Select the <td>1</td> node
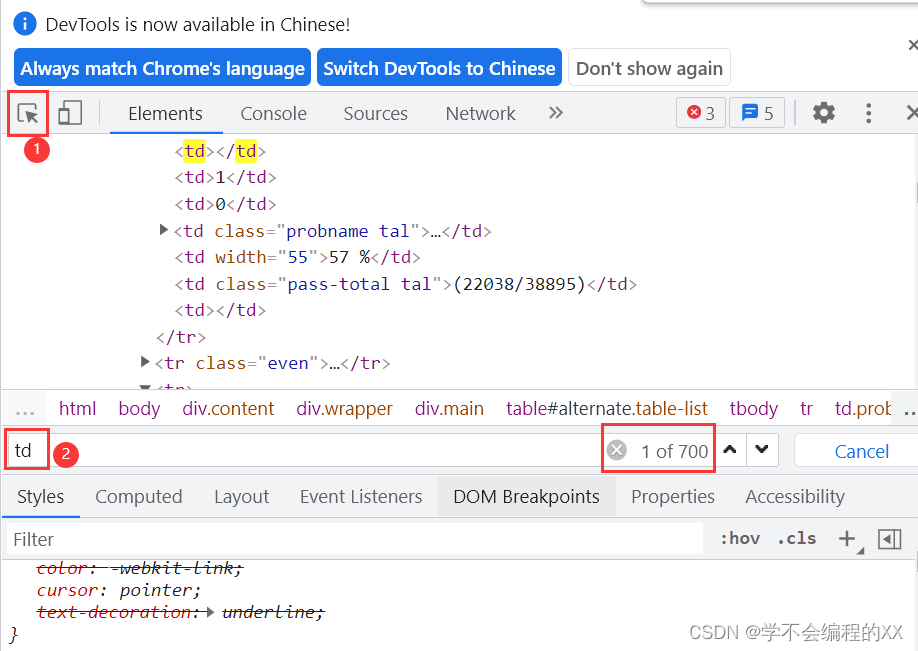Image resolution: width=918 pixels, height=651 pixels. 225,177
